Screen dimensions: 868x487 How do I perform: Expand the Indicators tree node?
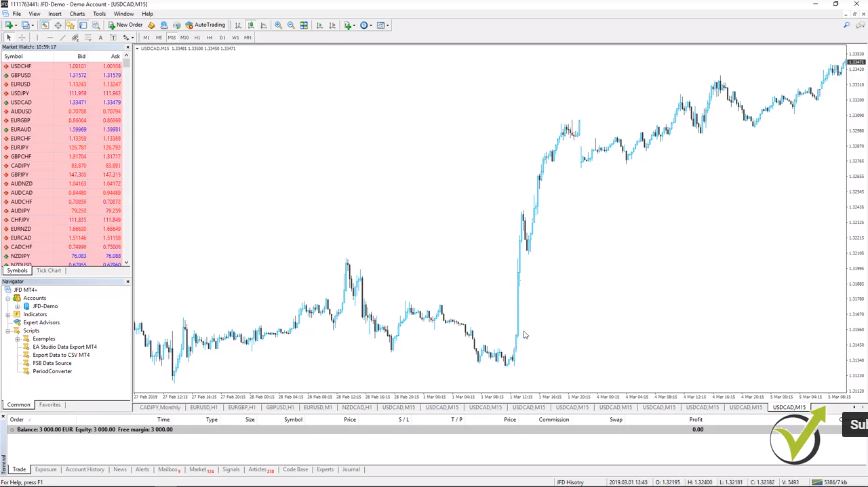[x=8, y=314]
